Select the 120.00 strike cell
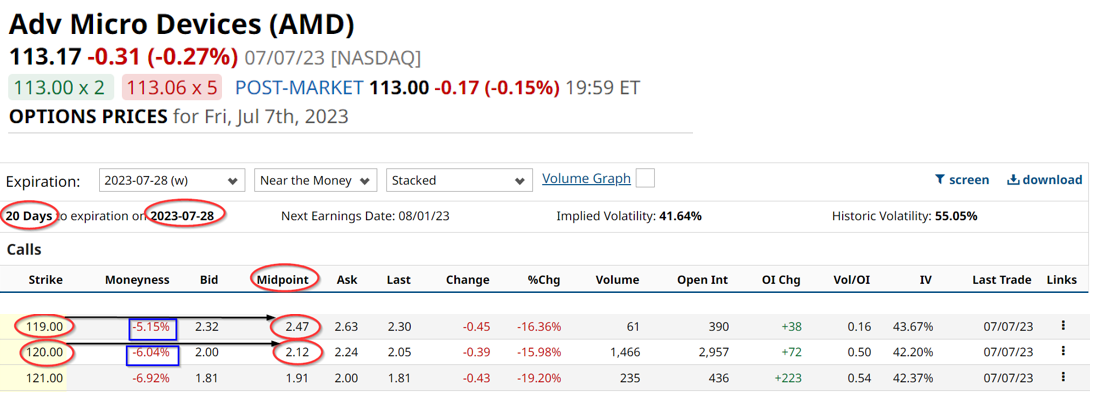This screenshot has height=404, width=1095. 44,352
